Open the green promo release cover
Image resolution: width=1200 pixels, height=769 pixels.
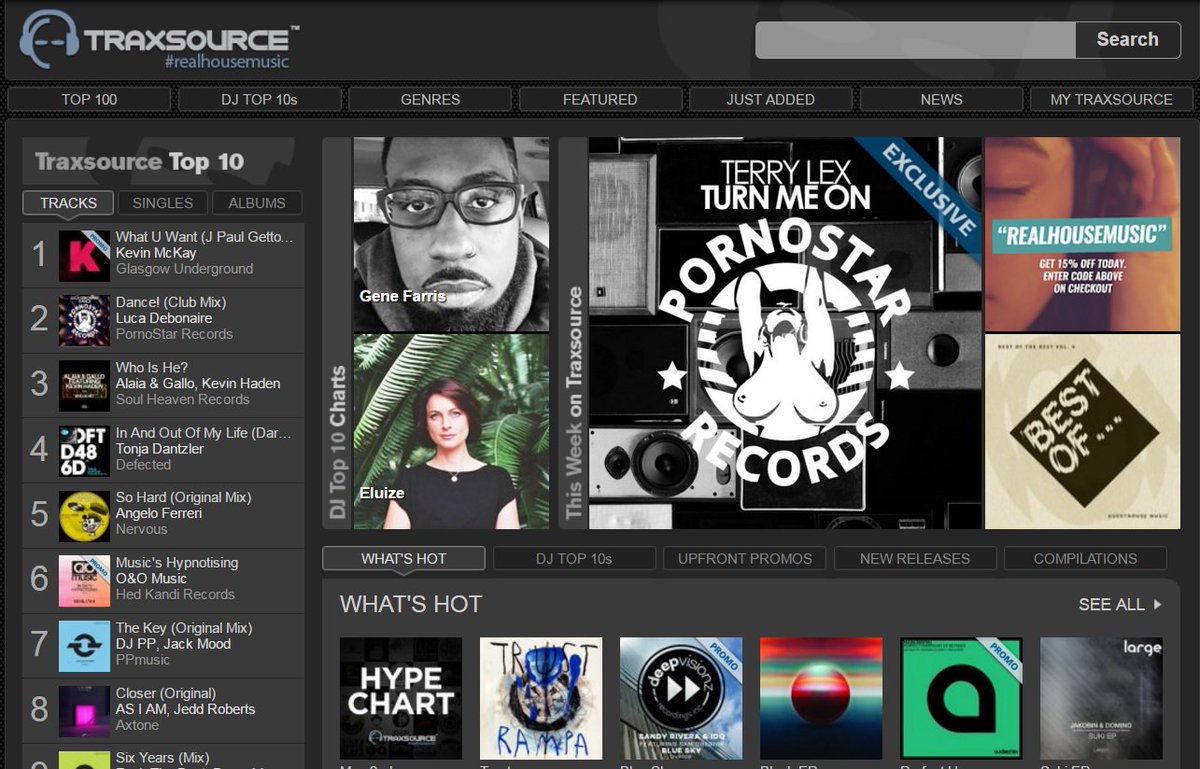click(x=961, y=698)
